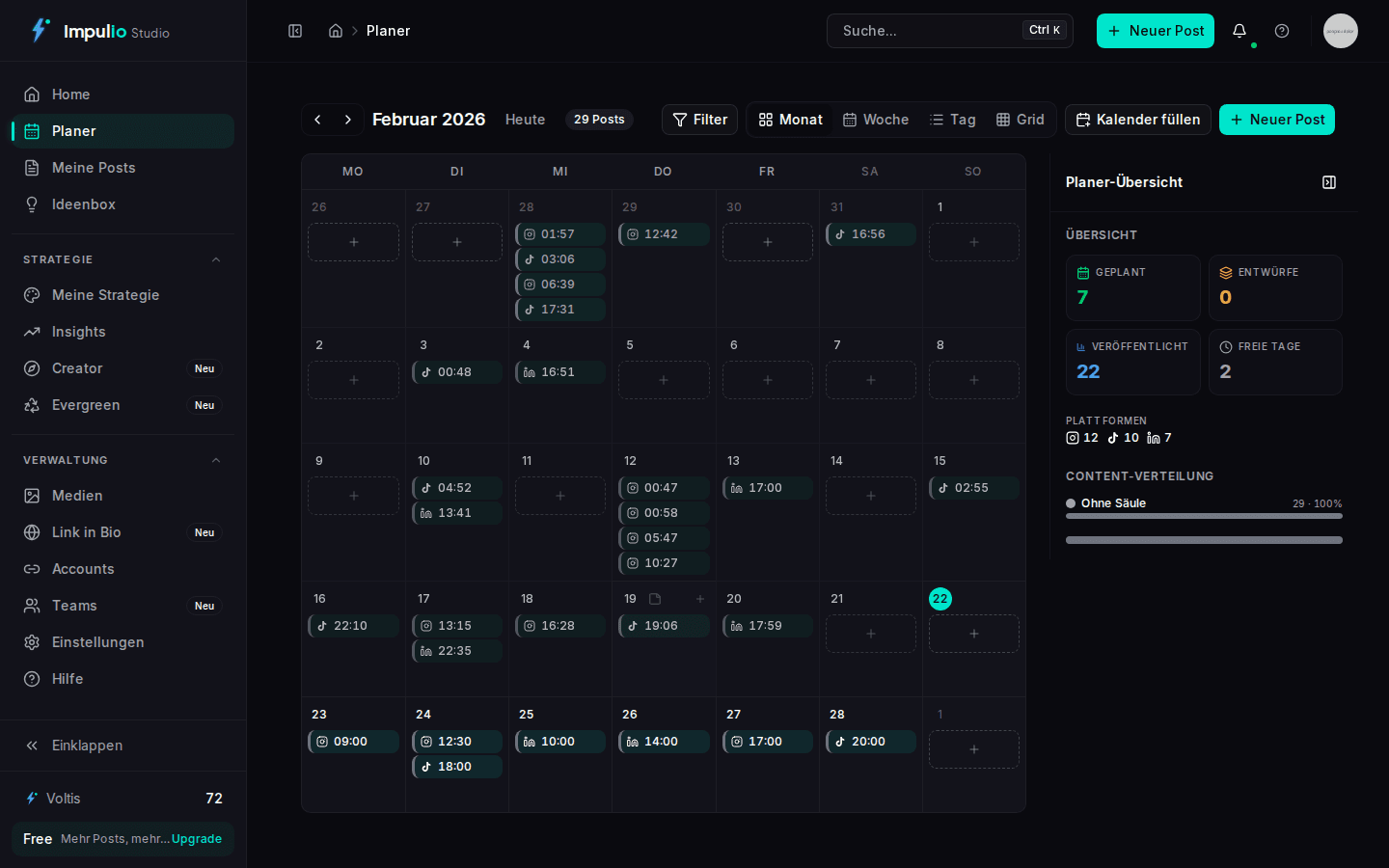Go to next month arrow
Viewport: 1389px width, 868px height.
tap(348, 120)
